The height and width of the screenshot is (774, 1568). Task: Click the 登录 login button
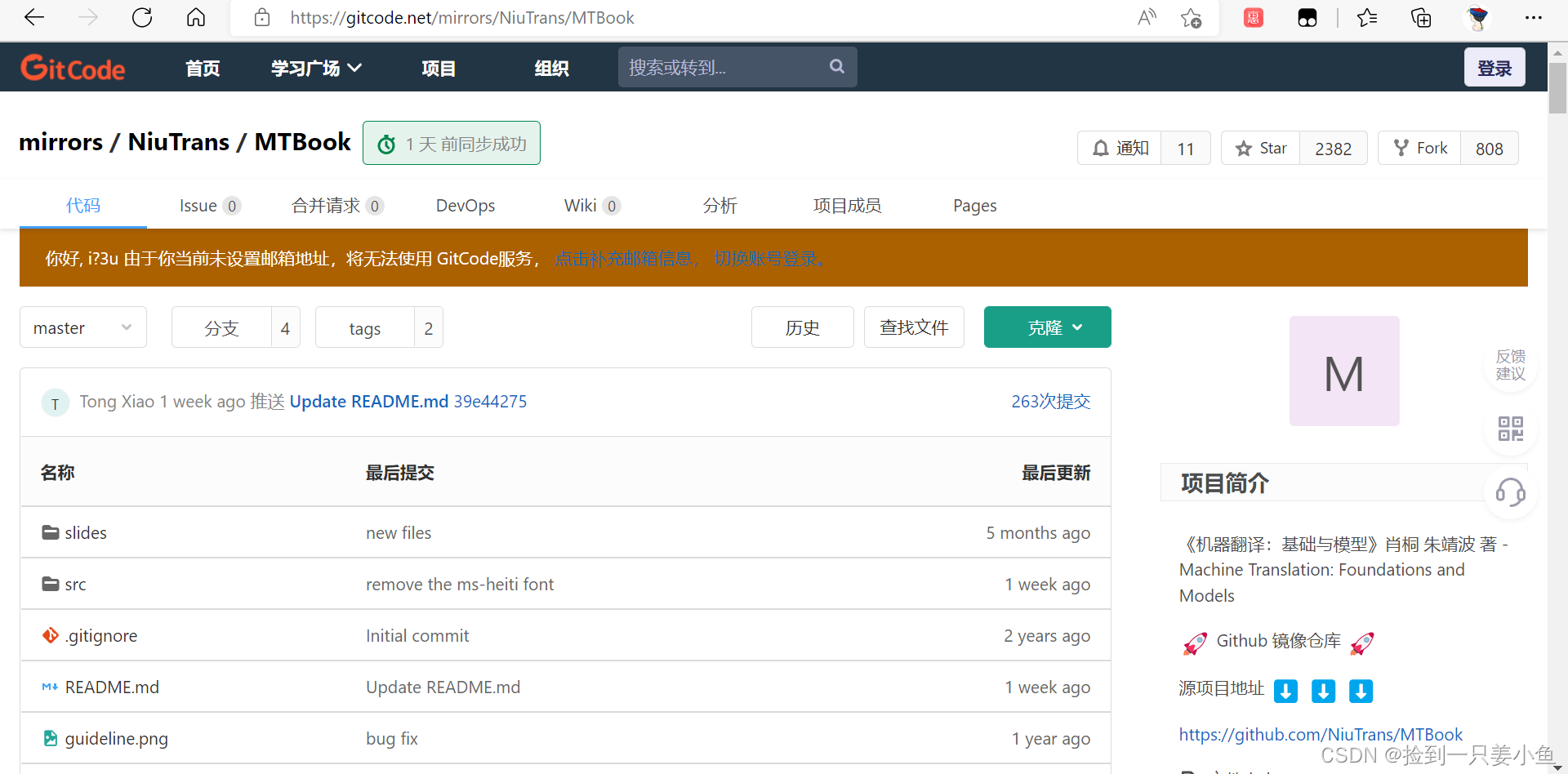[1494, 67]
